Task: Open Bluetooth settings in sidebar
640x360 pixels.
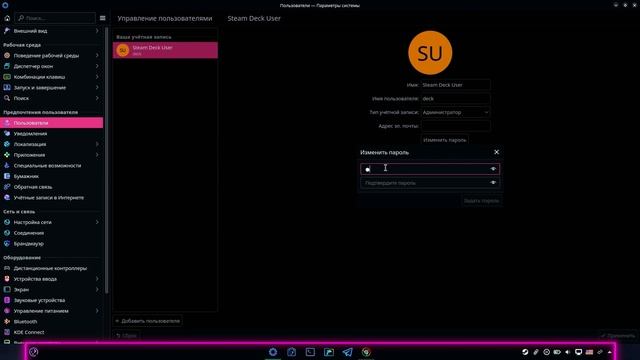Action: click(x=25, y=322)
